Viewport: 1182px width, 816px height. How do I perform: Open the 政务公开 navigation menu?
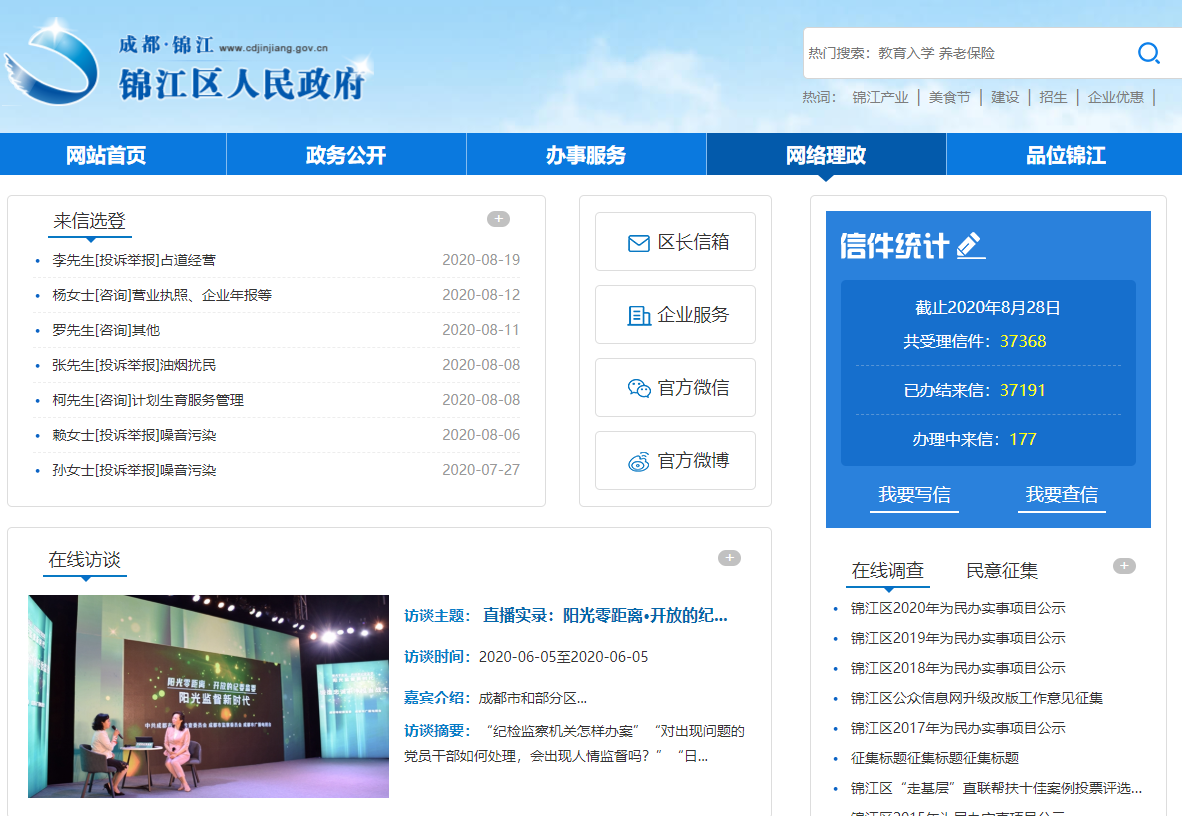346,155
